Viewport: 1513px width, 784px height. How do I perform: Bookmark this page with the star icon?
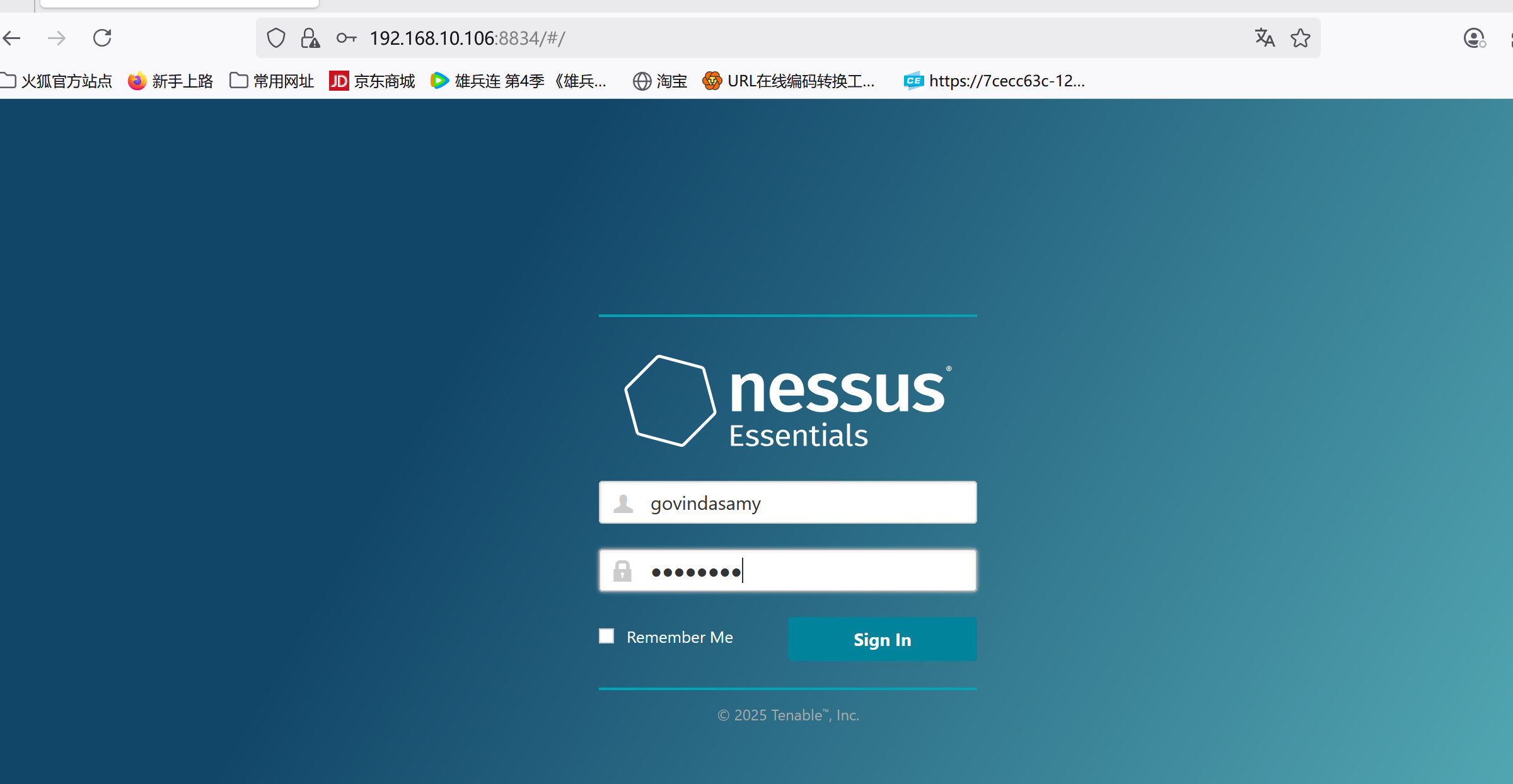(x=1300, y=38)
